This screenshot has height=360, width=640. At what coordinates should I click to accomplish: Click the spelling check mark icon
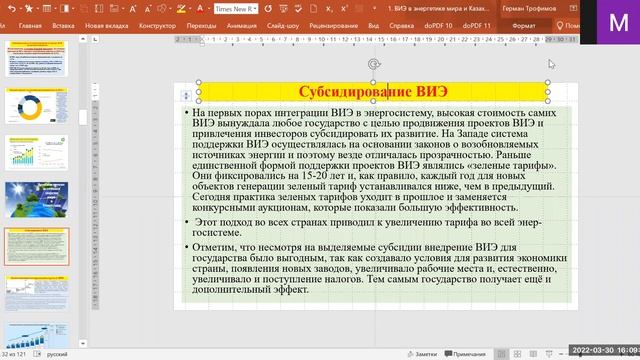[298, 9]
